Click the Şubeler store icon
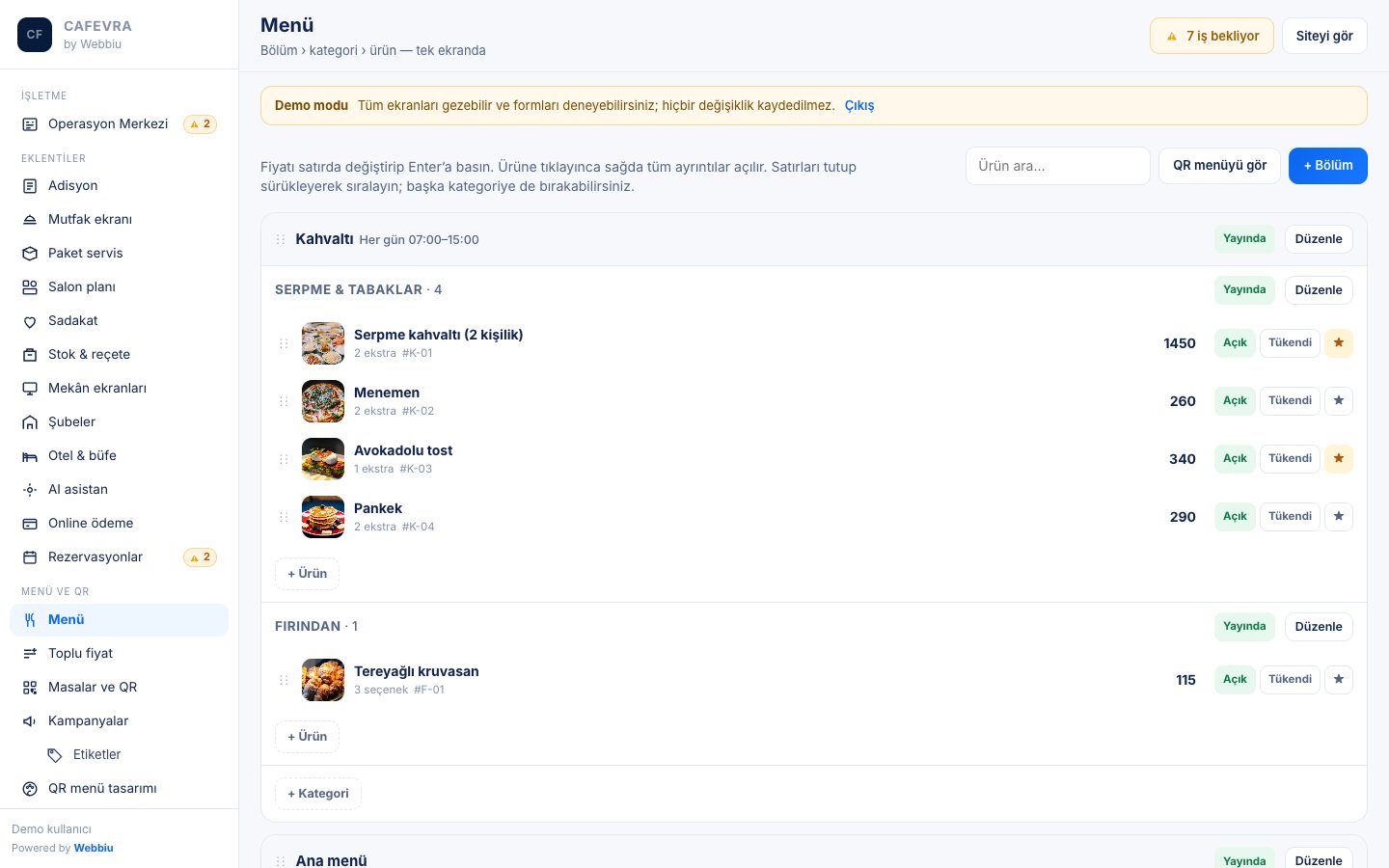1389x868 pixels. coord(30,422)
